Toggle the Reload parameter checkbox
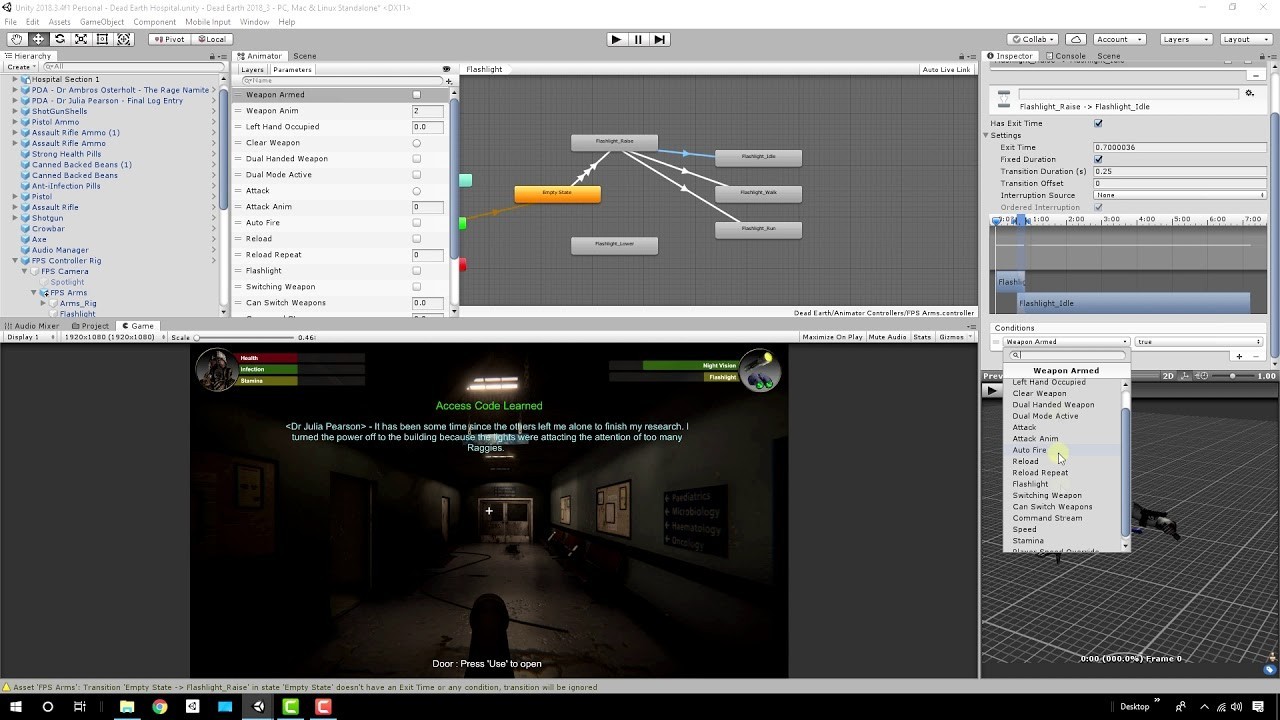 click(417, 239)
